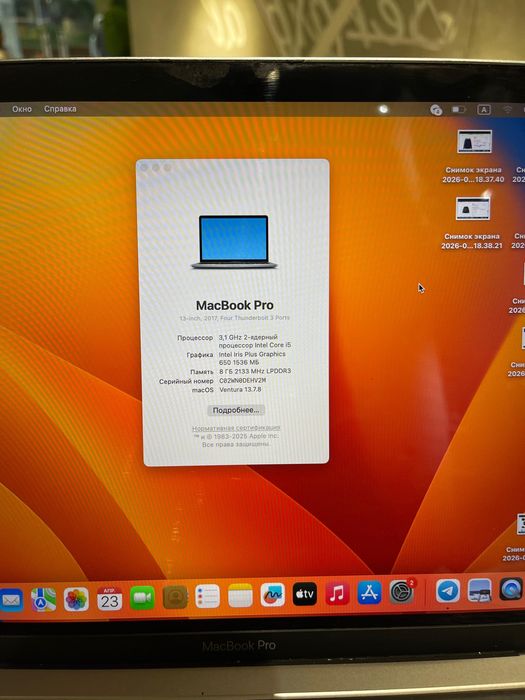Launch the Apple TV app

click(x=305, y=594)
